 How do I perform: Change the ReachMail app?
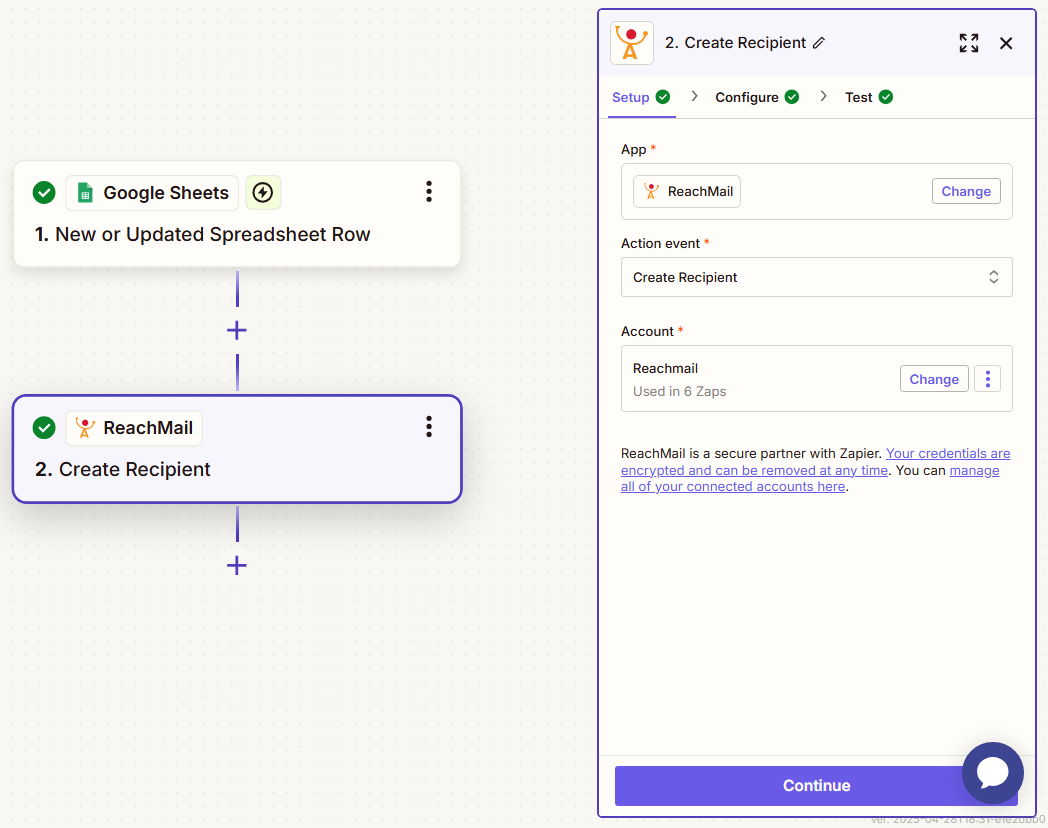966,191
